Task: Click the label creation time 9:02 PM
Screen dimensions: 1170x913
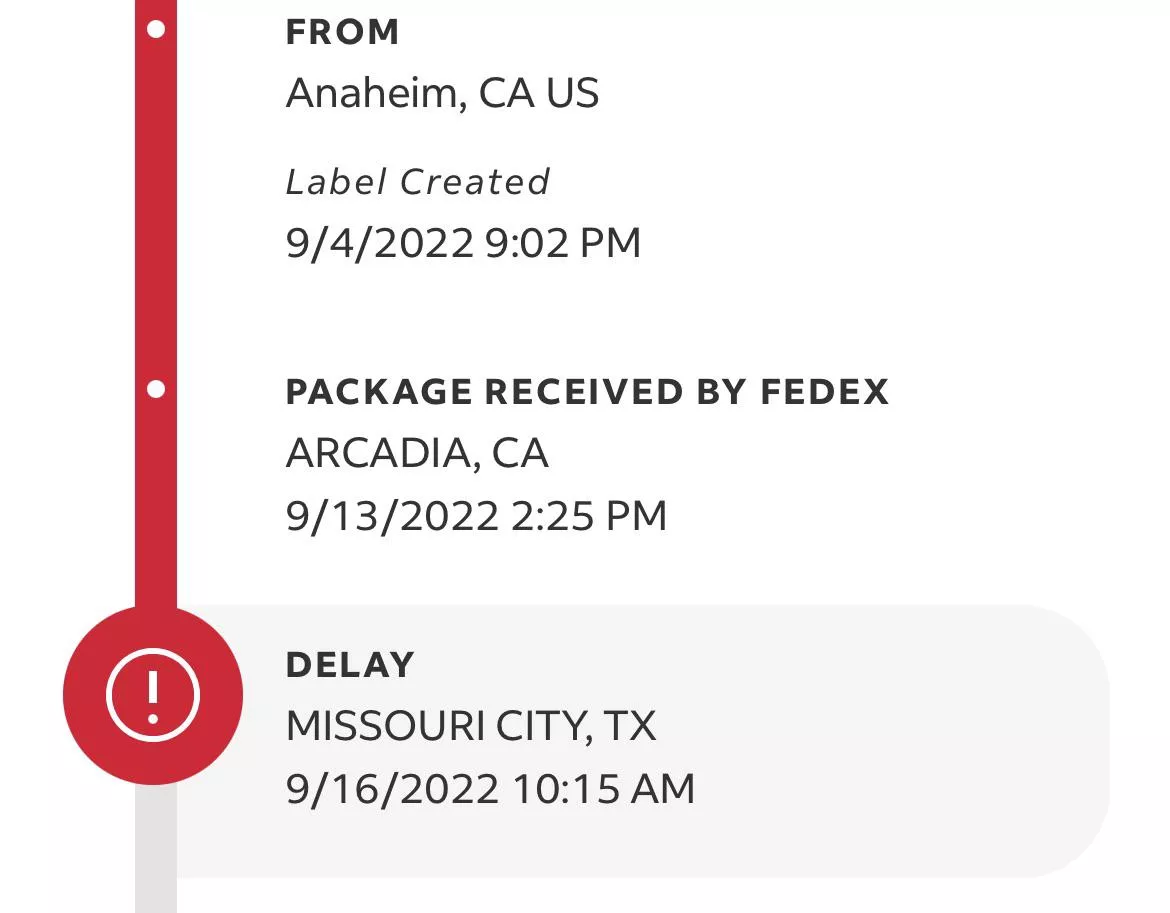Action: (563, 243)
